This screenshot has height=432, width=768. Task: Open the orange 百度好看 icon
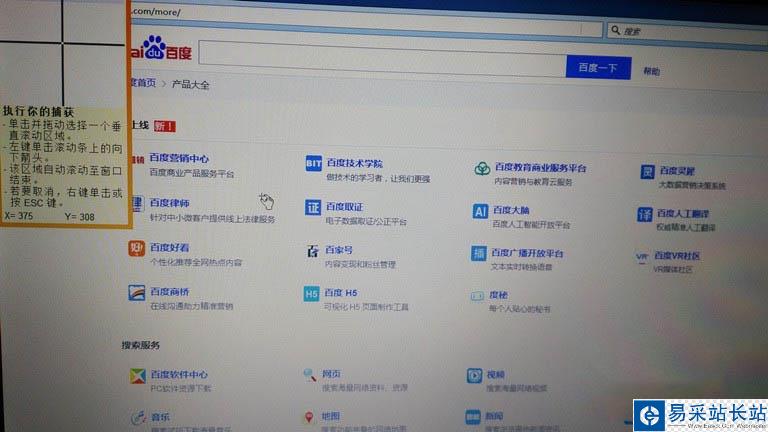(x=136, y=248)
